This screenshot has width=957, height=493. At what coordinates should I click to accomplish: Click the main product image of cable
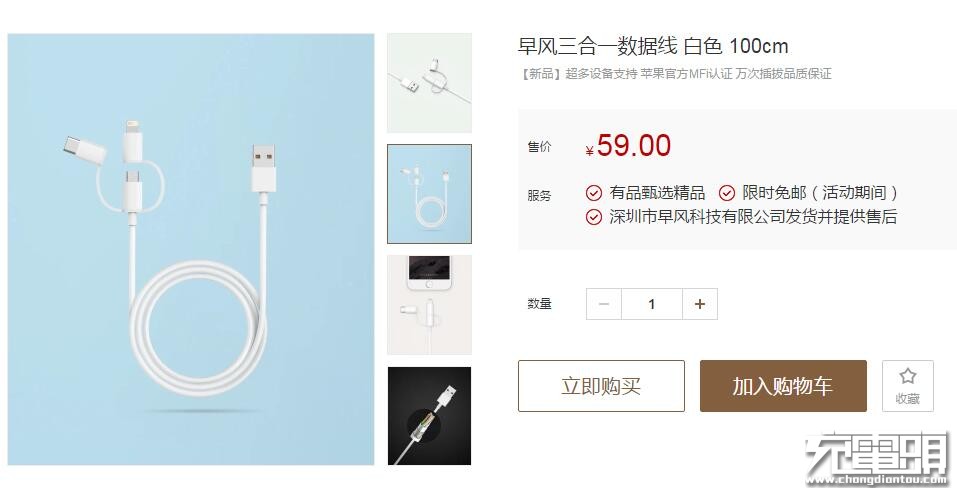tap(191, 249)
